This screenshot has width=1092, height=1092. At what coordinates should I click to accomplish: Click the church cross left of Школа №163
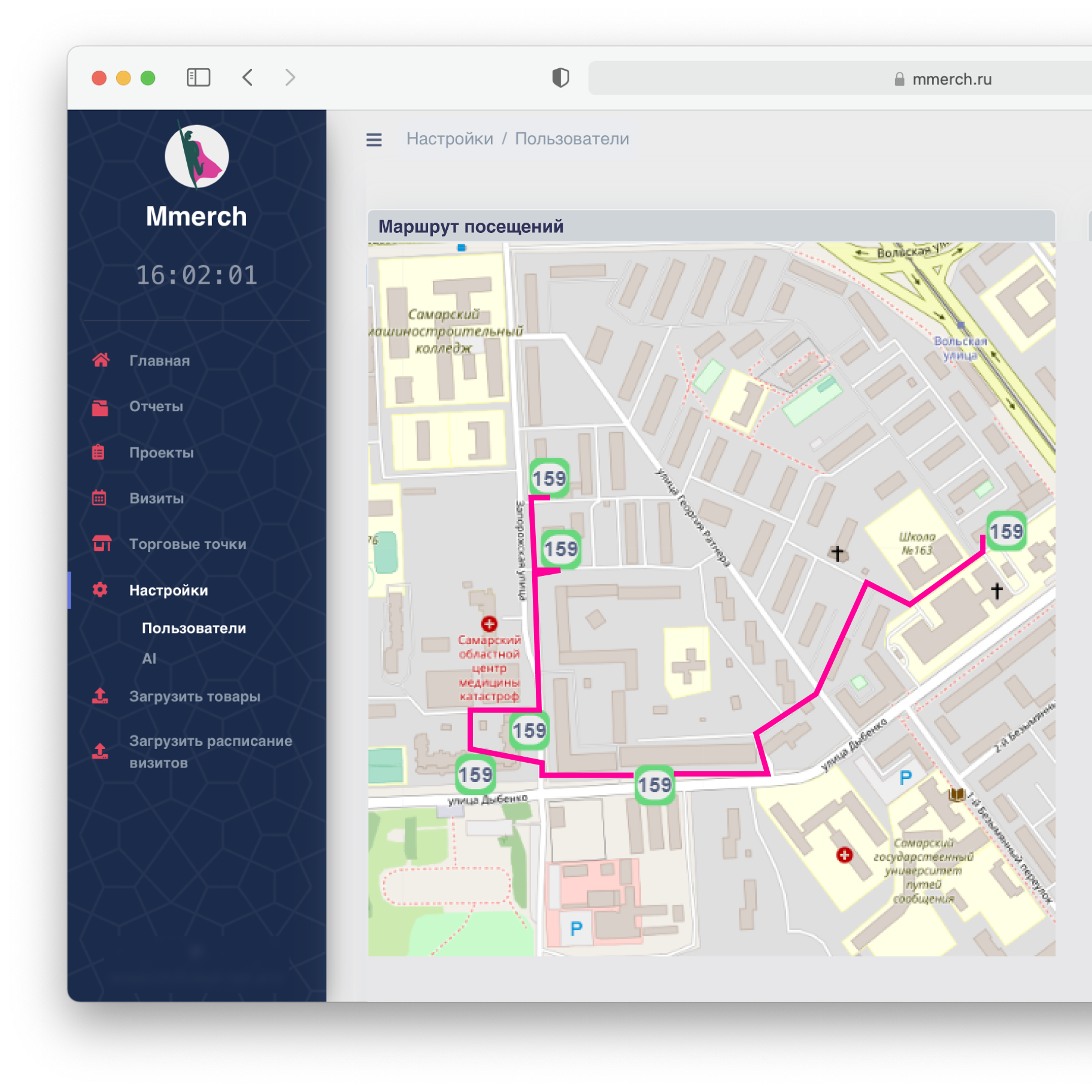coord(837,553)
